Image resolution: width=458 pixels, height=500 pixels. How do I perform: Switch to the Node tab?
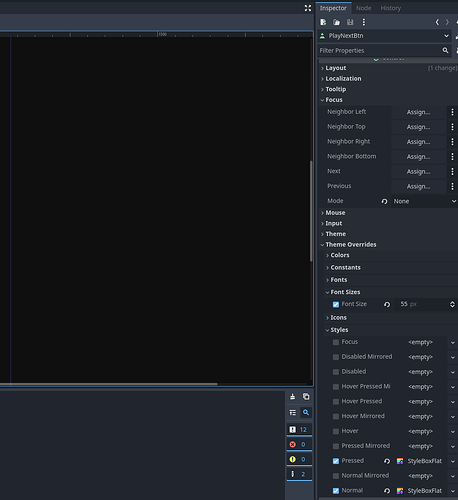(363, 8)
